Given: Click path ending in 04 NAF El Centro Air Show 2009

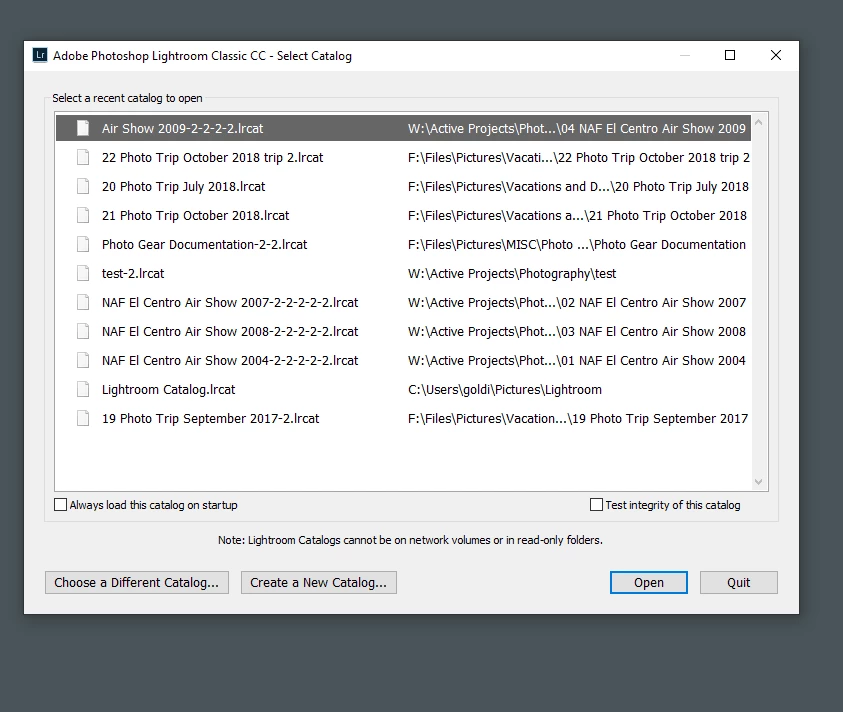Looking at the screenshot, I should click(576, 129).
